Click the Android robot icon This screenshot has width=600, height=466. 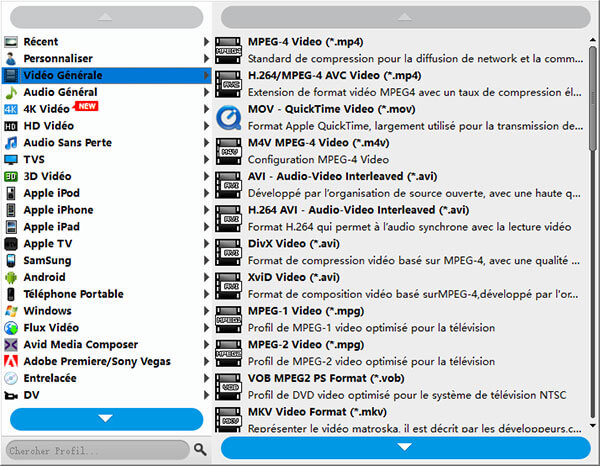coord(11,277)
